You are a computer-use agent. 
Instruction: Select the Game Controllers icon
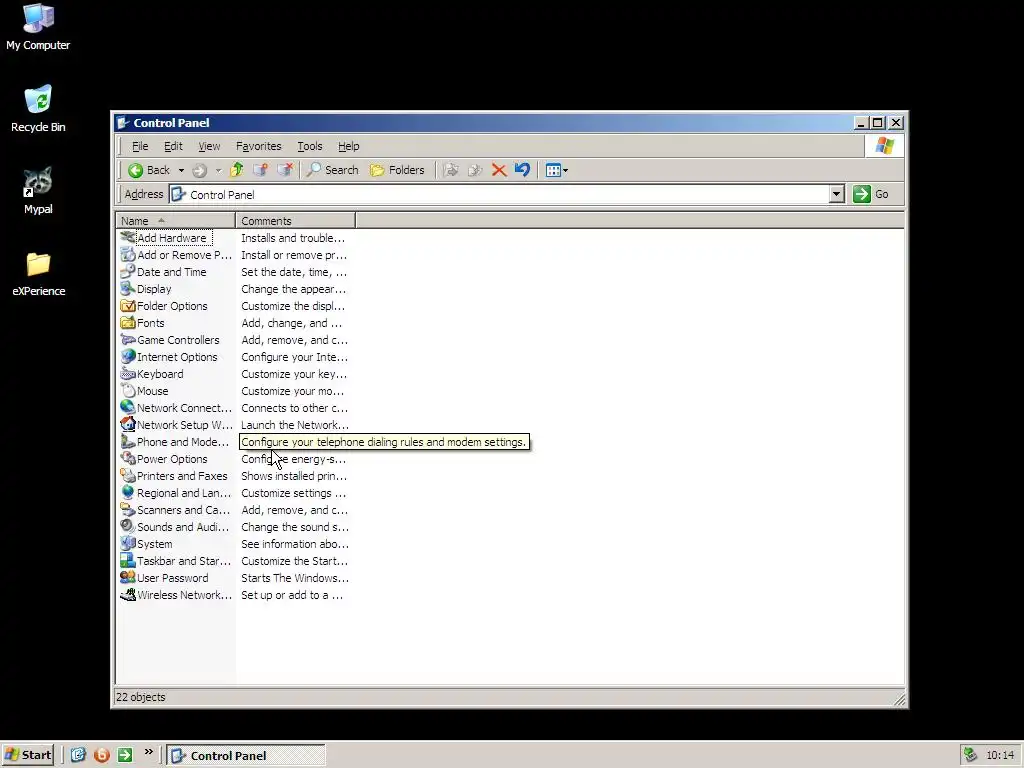coord(128,340)
